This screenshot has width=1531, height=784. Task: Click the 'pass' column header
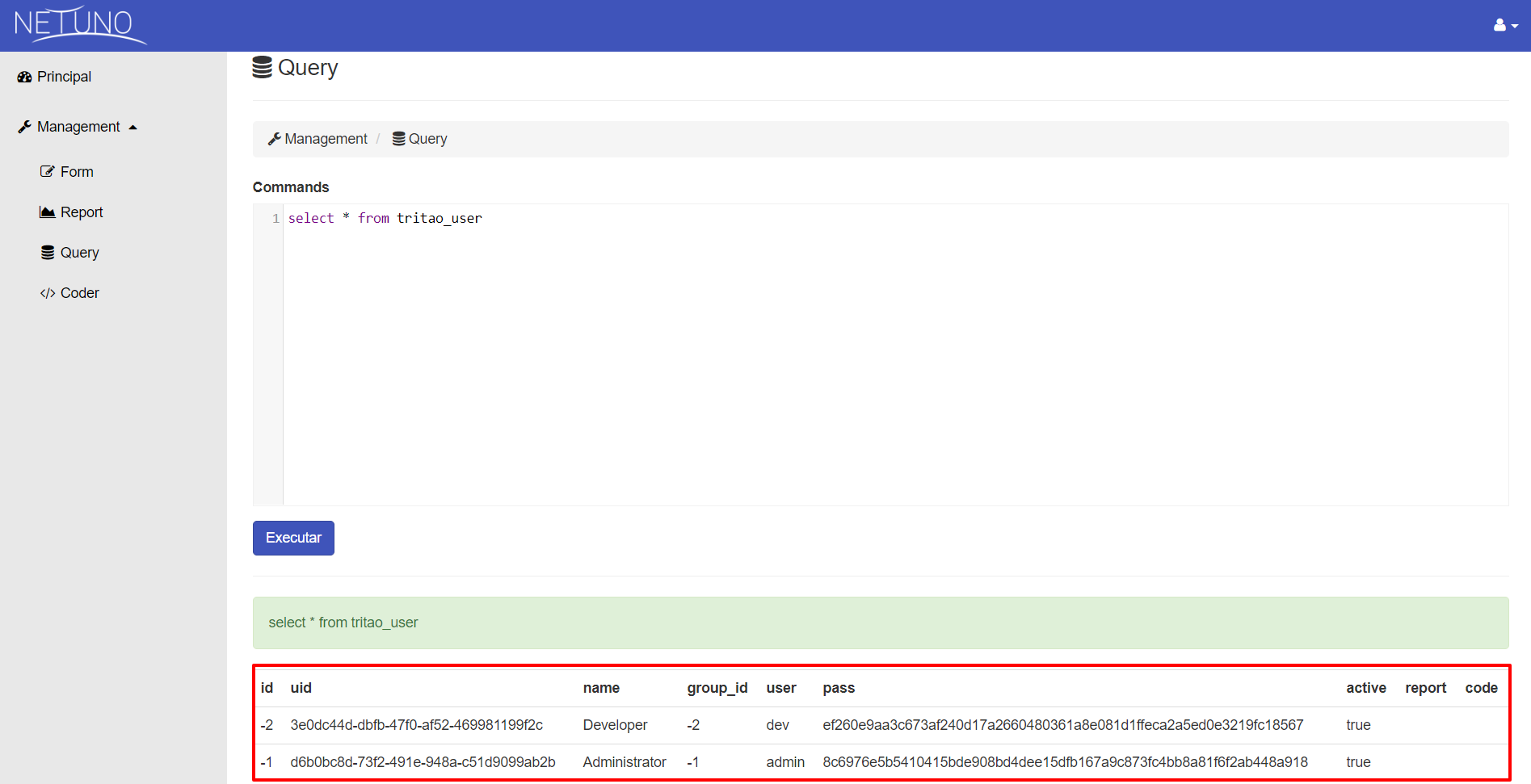pos(839,688)
